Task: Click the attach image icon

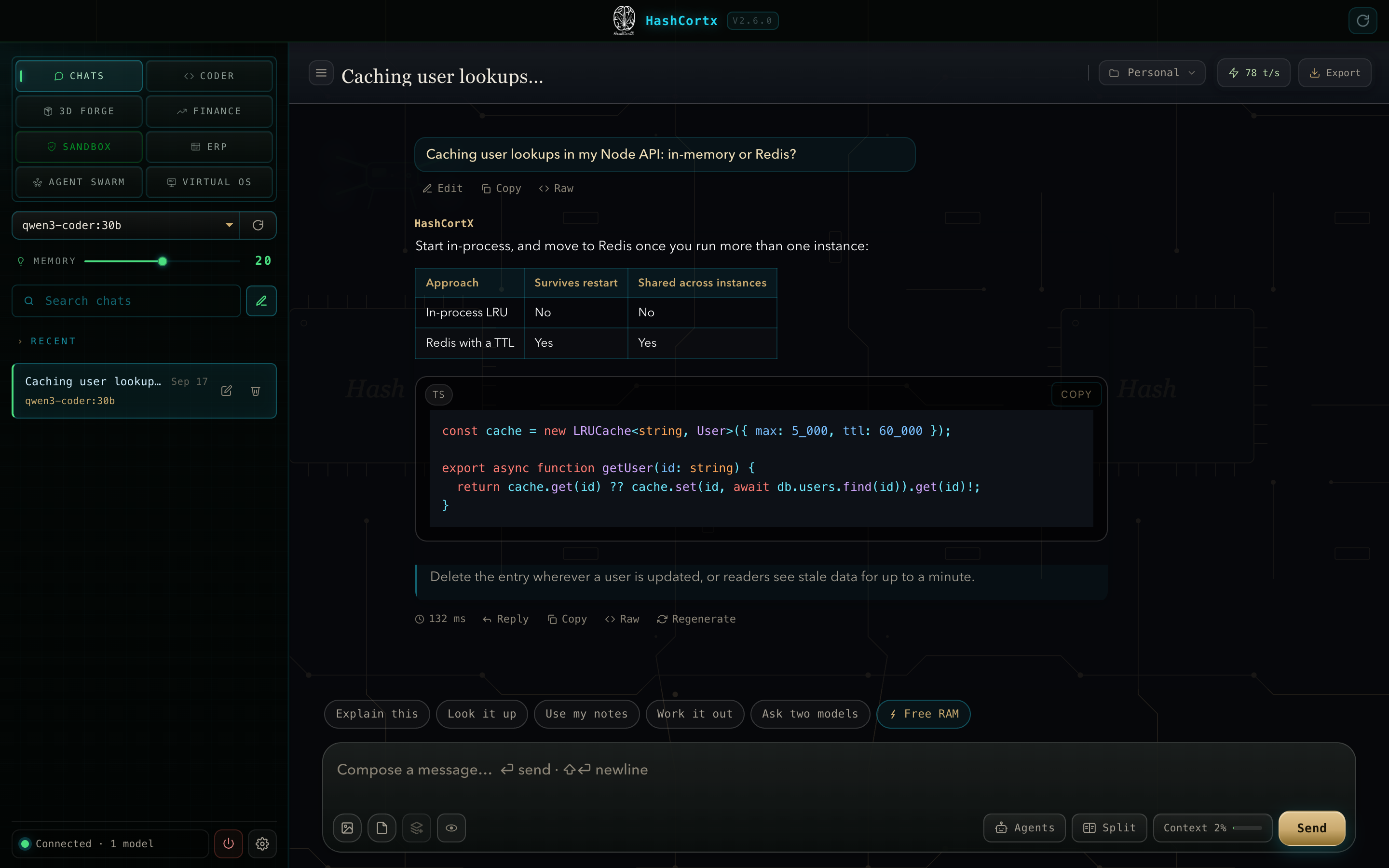Action: (347, 828)
